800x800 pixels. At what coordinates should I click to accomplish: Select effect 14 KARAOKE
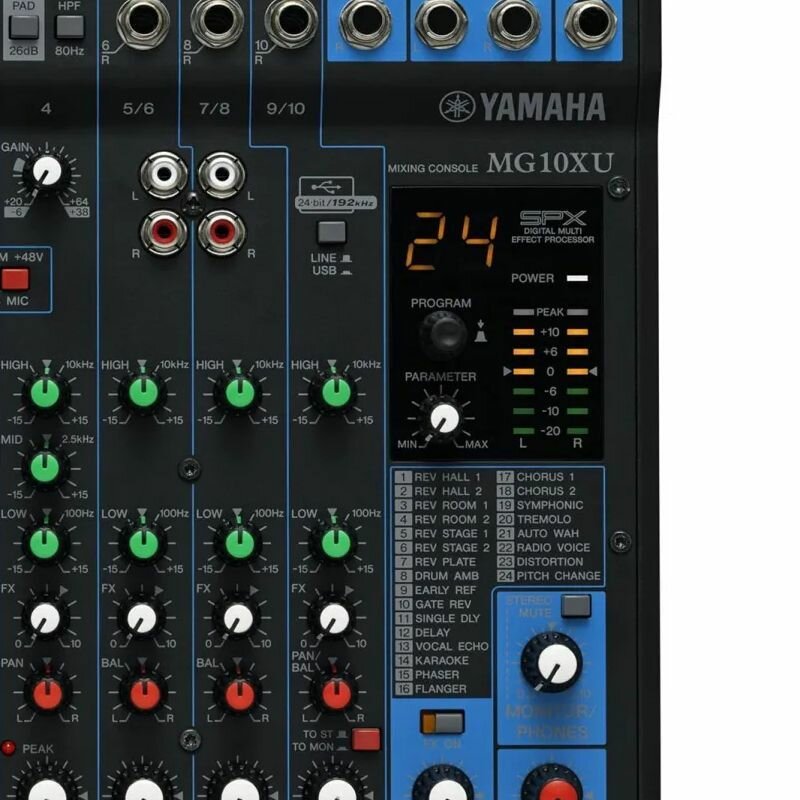[x=432, y=661]
